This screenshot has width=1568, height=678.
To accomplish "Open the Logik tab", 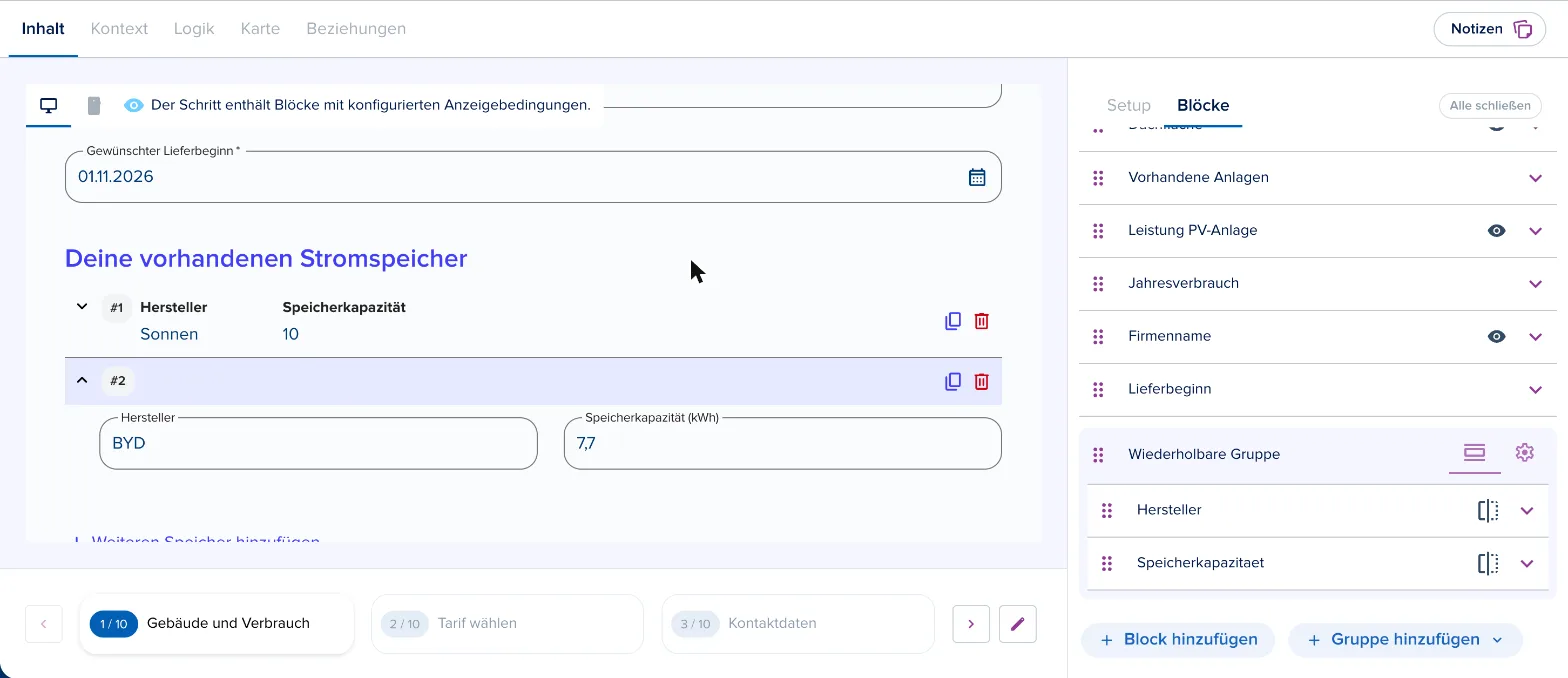I will (x=194, y=29).
